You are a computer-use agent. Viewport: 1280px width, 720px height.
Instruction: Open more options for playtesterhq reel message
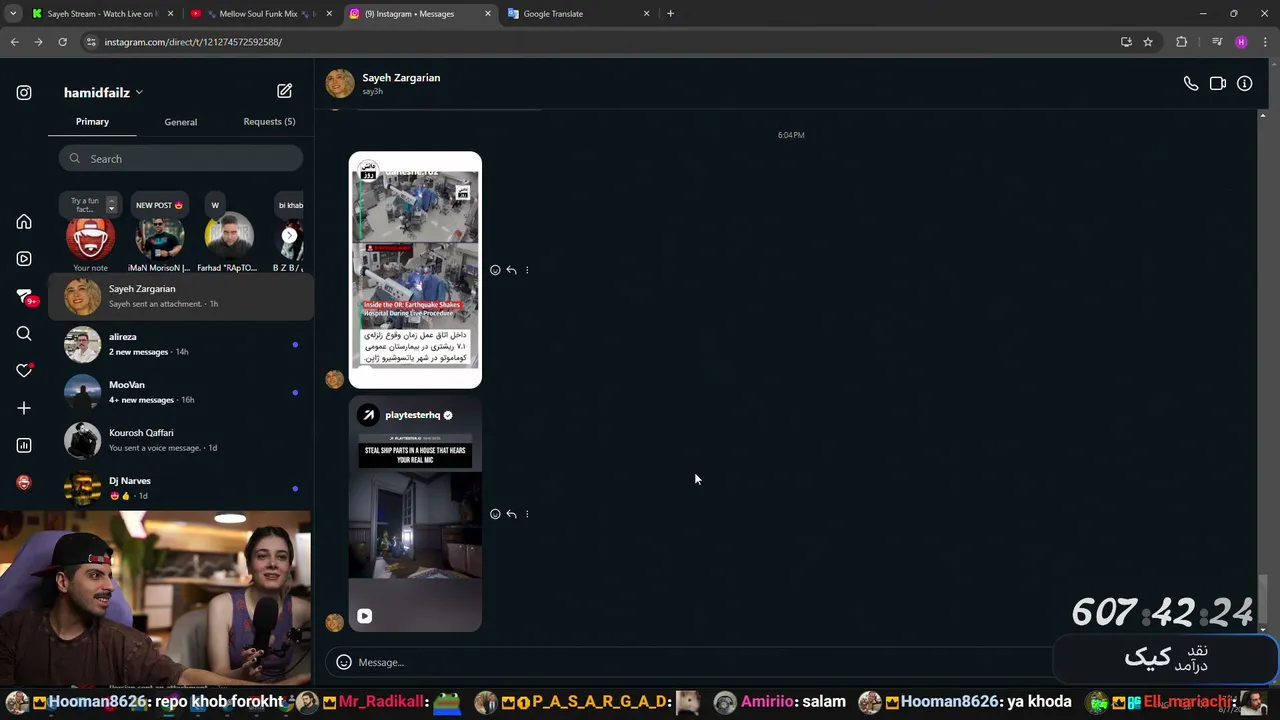pyautogui.click(x=527, y=514)
